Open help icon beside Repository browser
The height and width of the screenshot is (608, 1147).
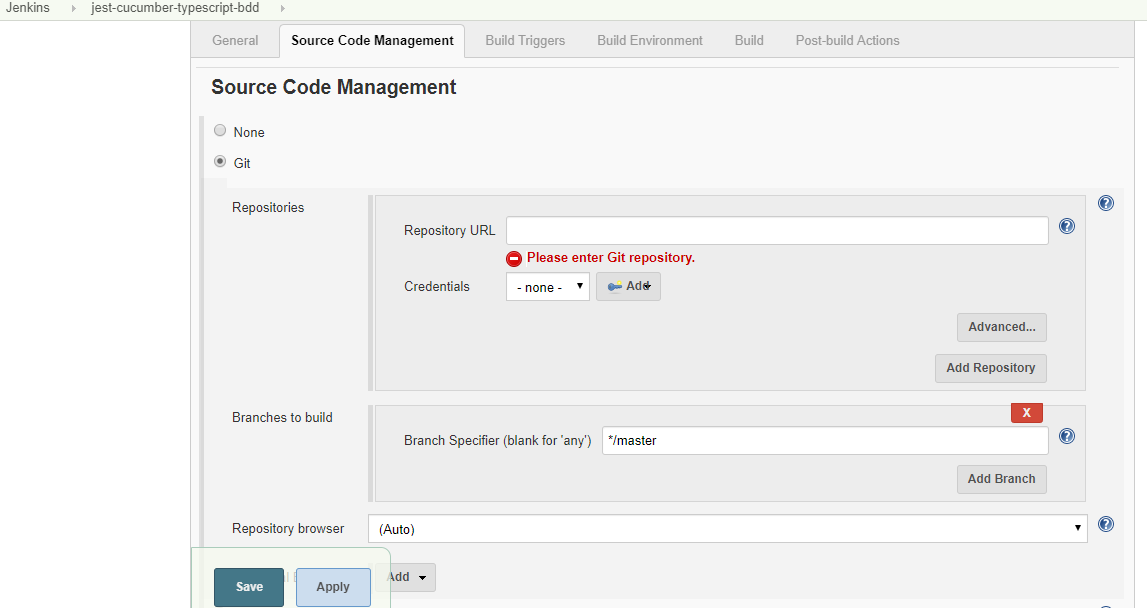pos(1105,524)
